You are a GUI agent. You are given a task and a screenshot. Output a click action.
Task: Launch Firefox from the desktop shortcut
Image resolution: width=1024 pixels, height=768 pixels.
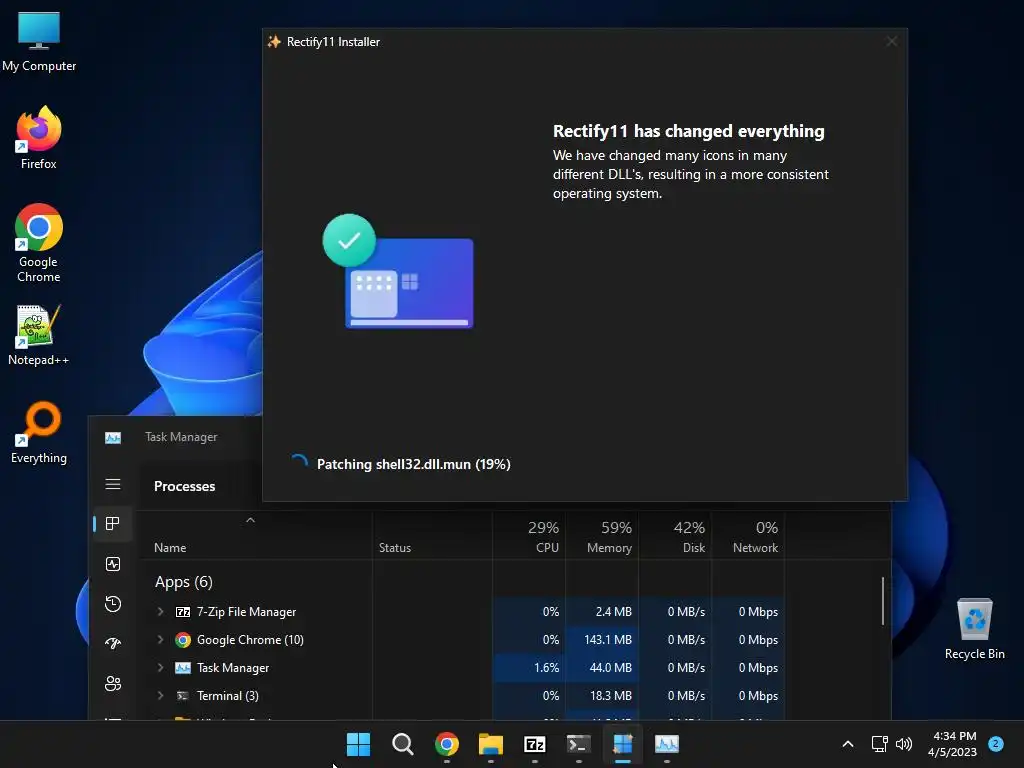pyautogui.click(x=39, y=138)
